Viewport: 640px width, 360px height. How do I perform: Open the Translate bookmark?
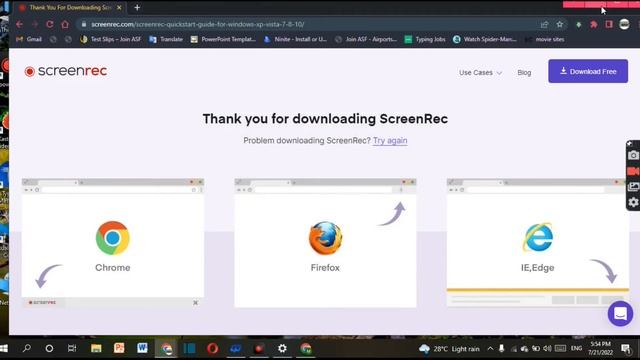tap(166, 39)
